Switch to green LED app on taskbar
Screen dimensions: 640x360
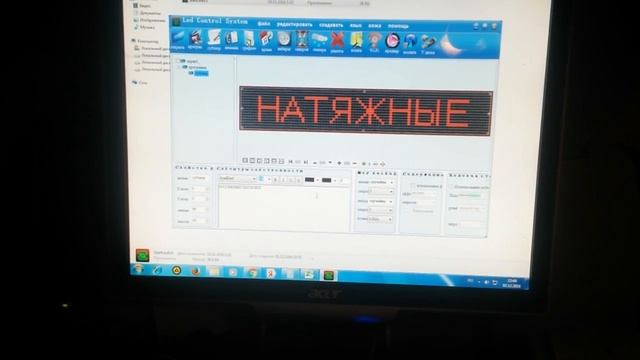329,275
